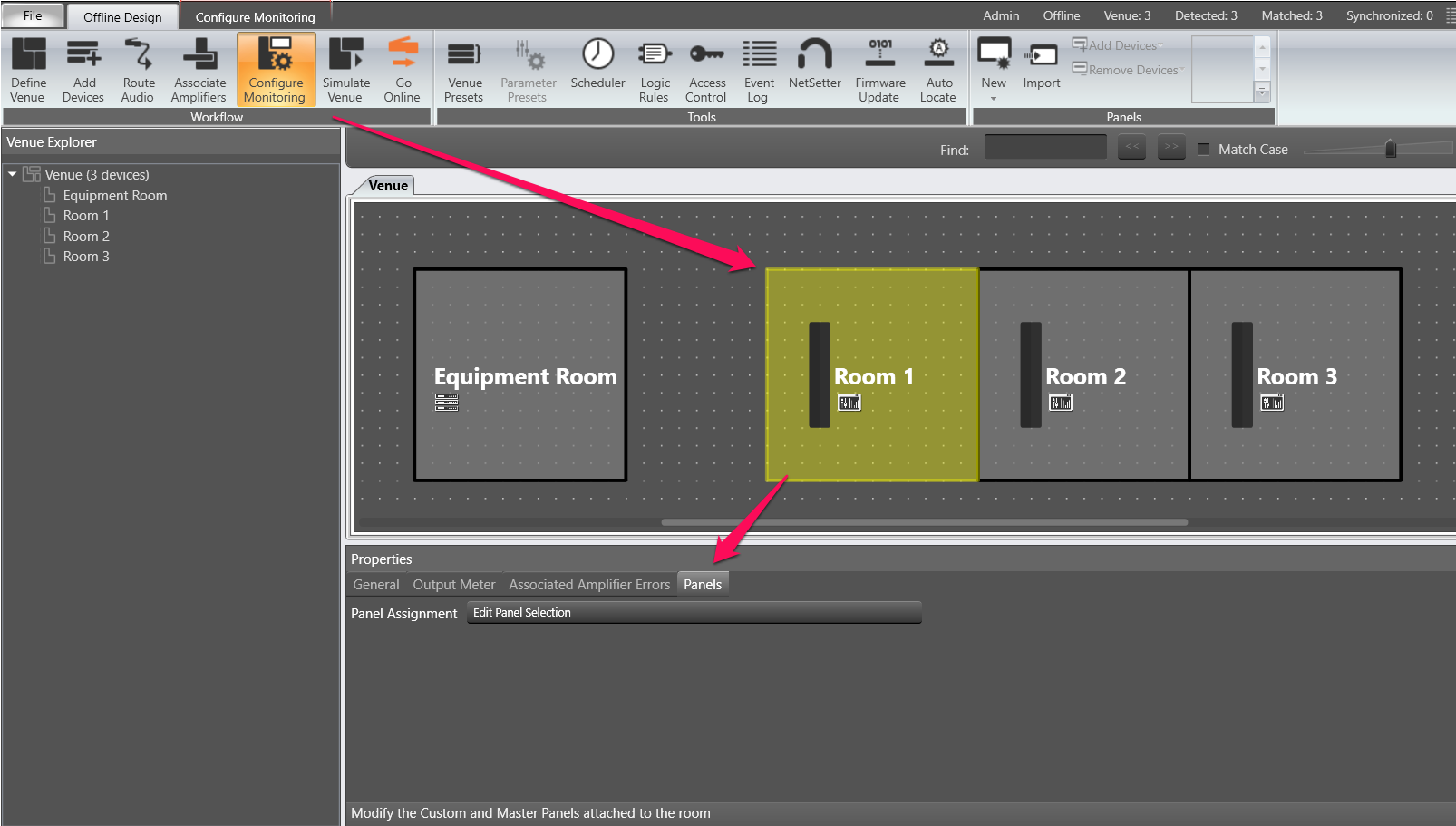Click the Offline status label
The height and width of the screenshot is (826, 1456).
click(x=1061, y=15)
